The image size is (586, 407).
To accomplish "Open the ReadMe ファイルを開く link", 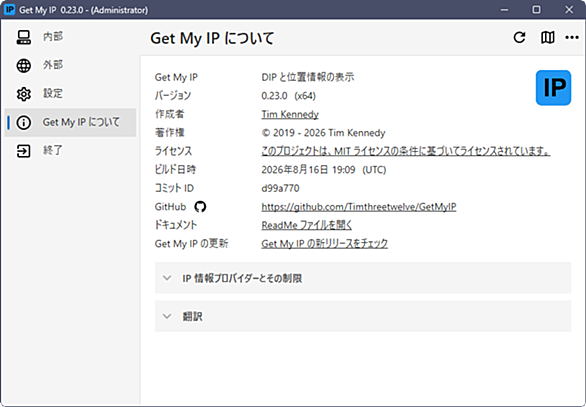I will point(306,225).
